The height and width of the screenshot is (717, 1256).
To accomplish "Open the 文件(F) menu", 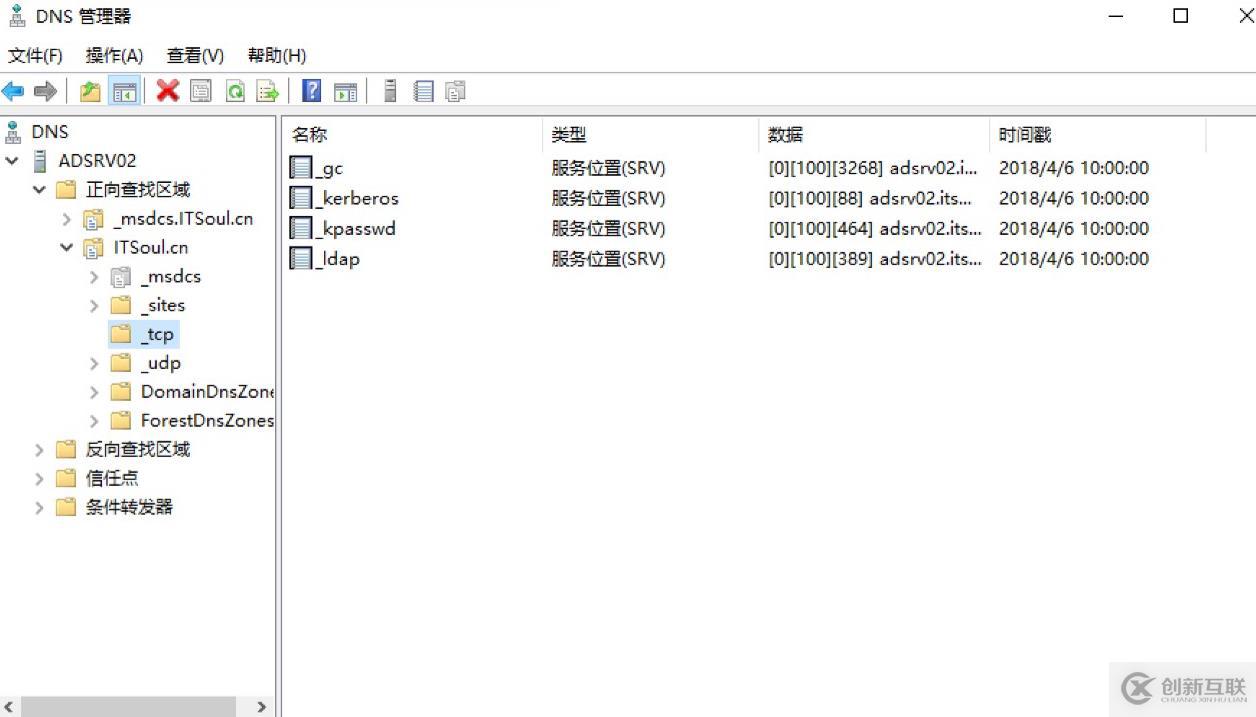I will click(35, 56).
